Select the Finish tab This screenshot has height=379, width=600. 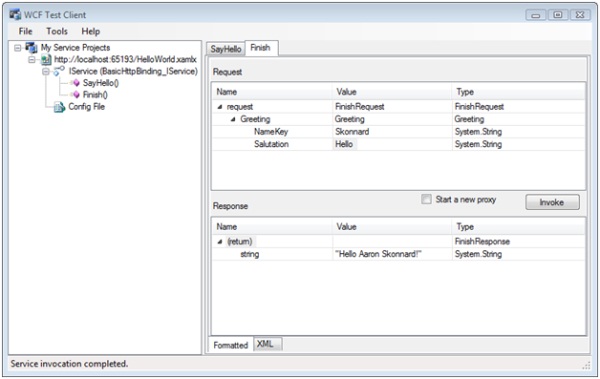[261, 48]
